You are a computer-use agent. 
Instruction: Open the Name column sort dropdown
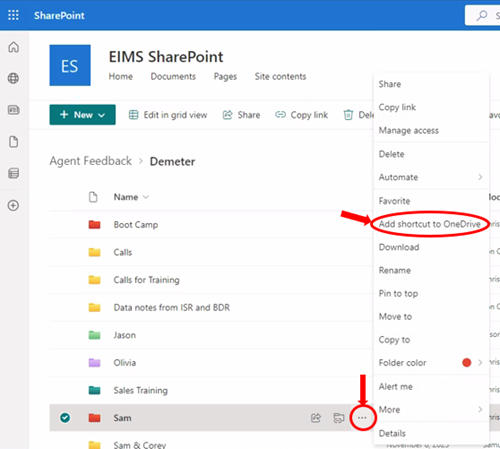click(x=146, y=197)
